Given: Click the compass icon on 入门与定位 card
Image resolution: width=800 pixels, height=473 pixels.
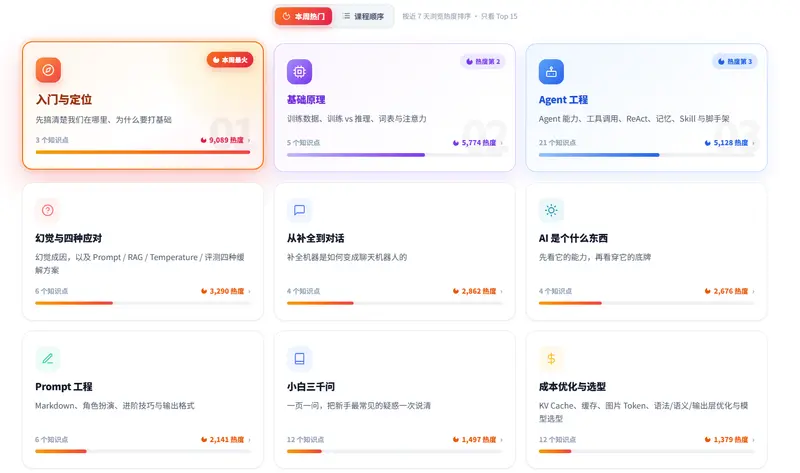Looking at the screenshot, I should click(48, 70).
